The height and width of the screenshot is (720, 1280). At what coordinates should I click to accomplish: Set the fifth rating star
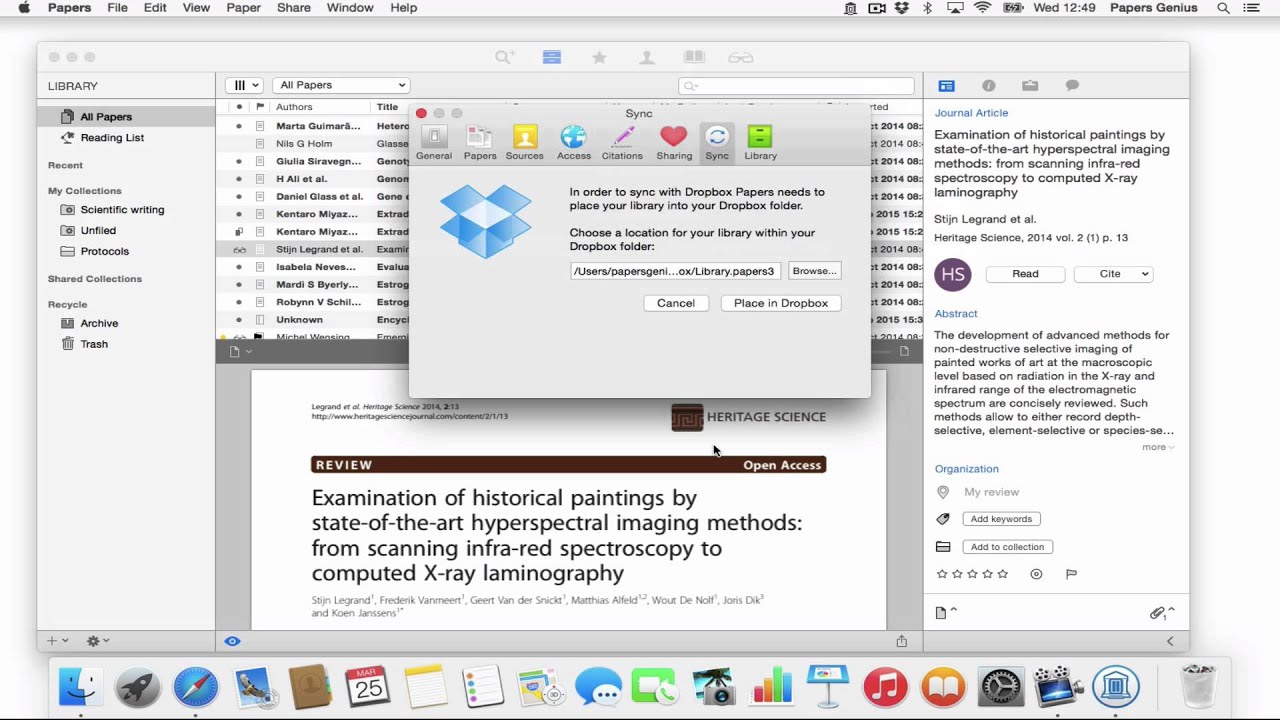pos(1003,574)
